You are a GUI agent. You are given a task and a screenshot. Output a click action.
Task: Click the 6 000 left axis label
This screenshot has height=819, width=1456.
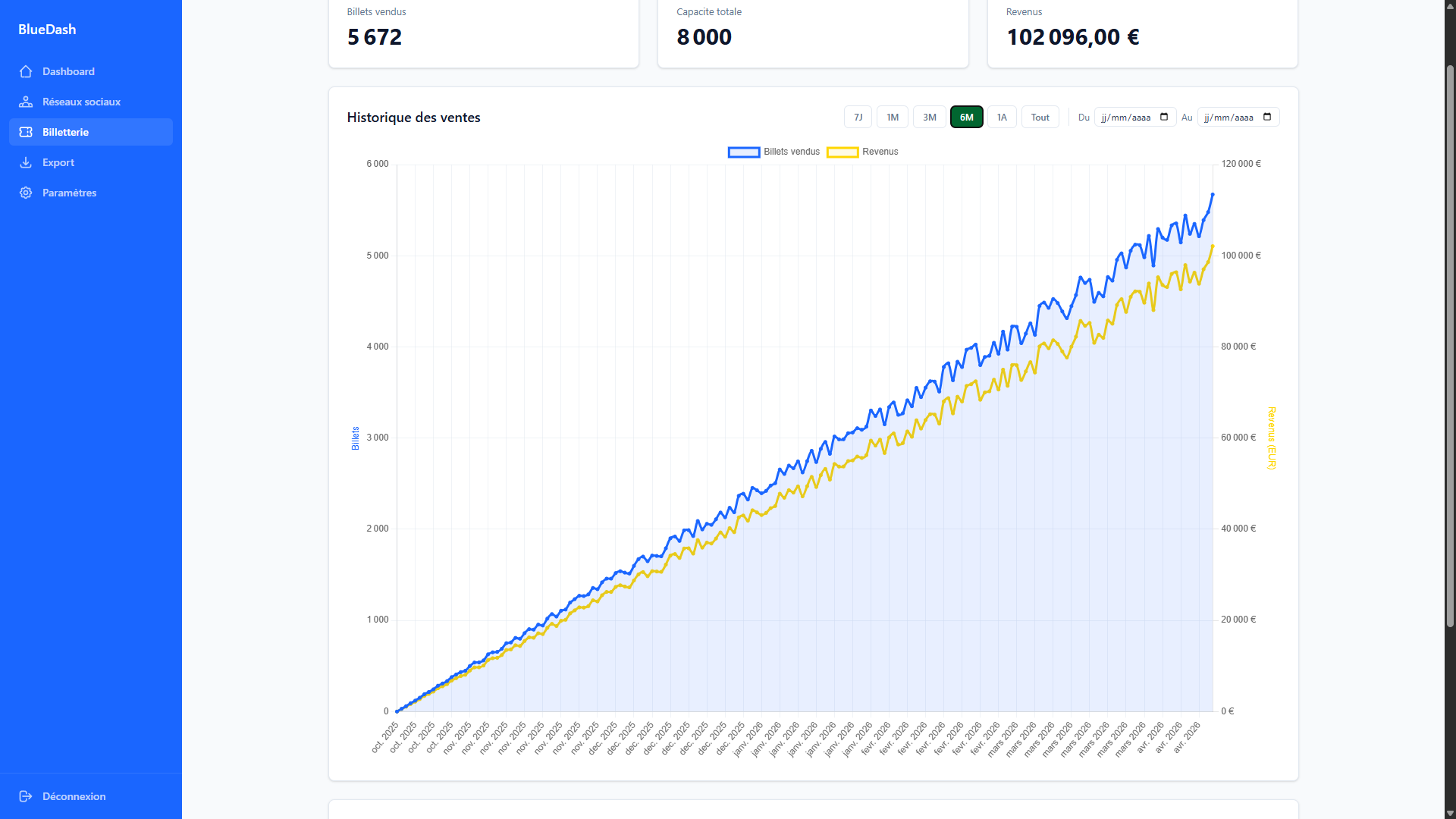[378, 164]
